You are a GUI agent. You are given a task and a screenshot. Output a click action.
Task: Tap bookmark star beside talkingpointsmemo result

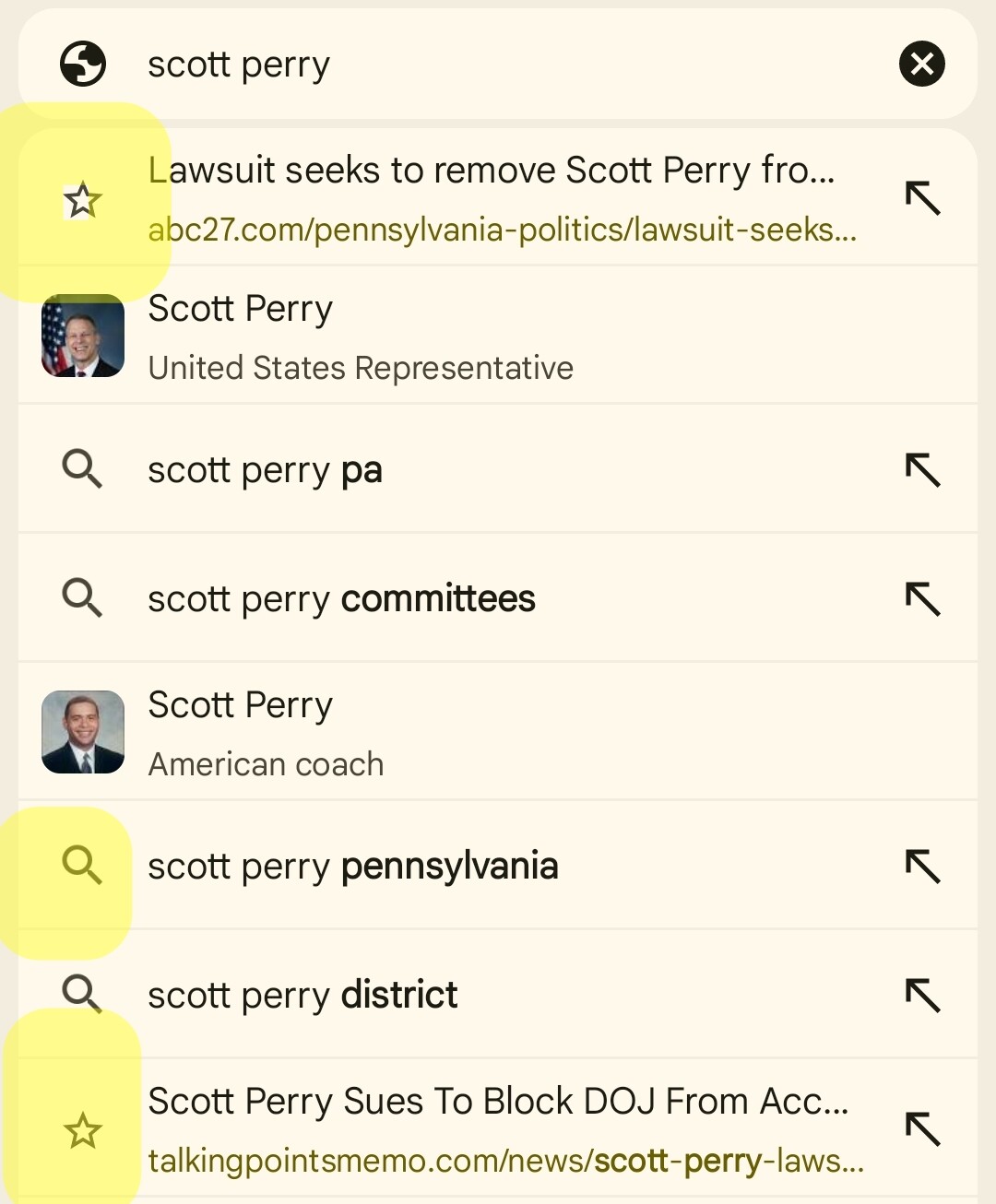click(x=82, y=1130)
